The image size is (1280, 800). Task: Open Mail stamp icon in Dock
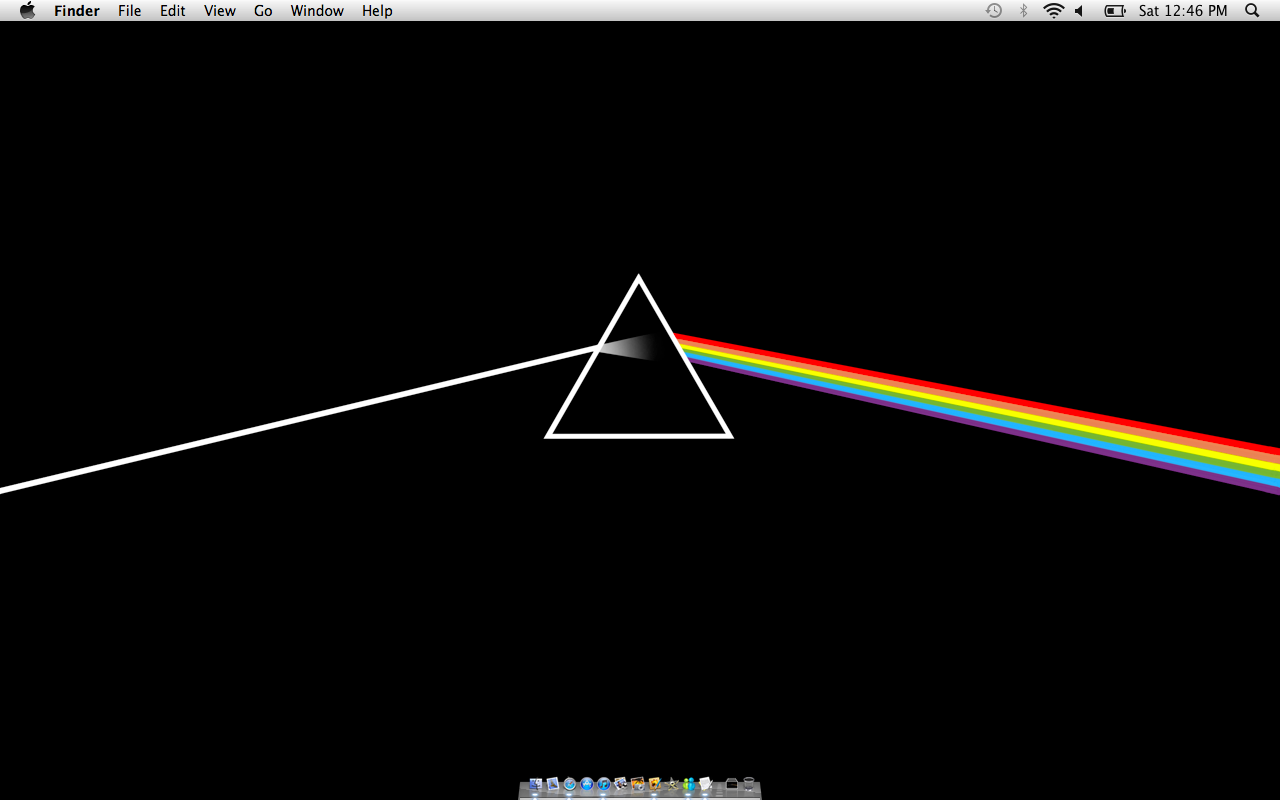552,784
